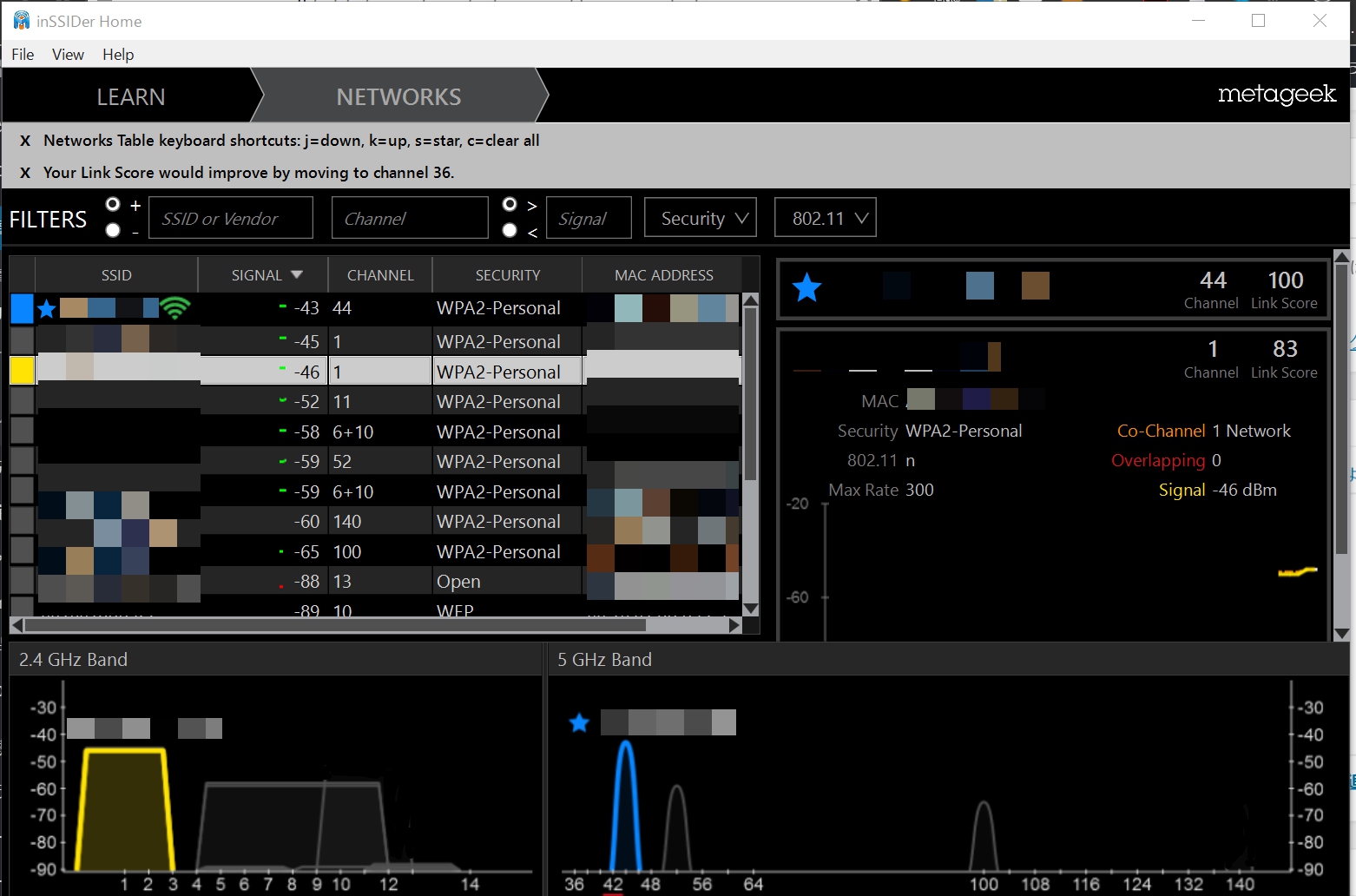Click the Signal filter field

click(x=589, y=218)
